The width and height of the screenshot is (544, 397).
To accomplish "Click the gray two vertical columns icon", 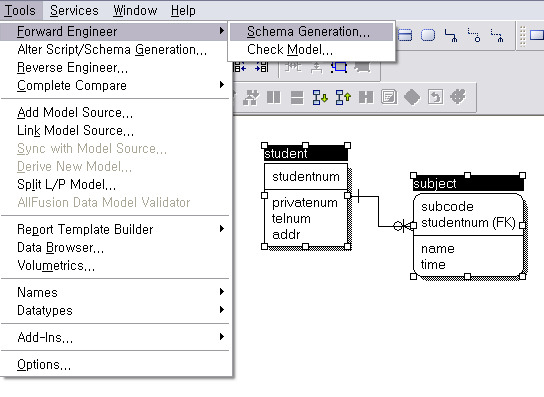I will 274,97.
